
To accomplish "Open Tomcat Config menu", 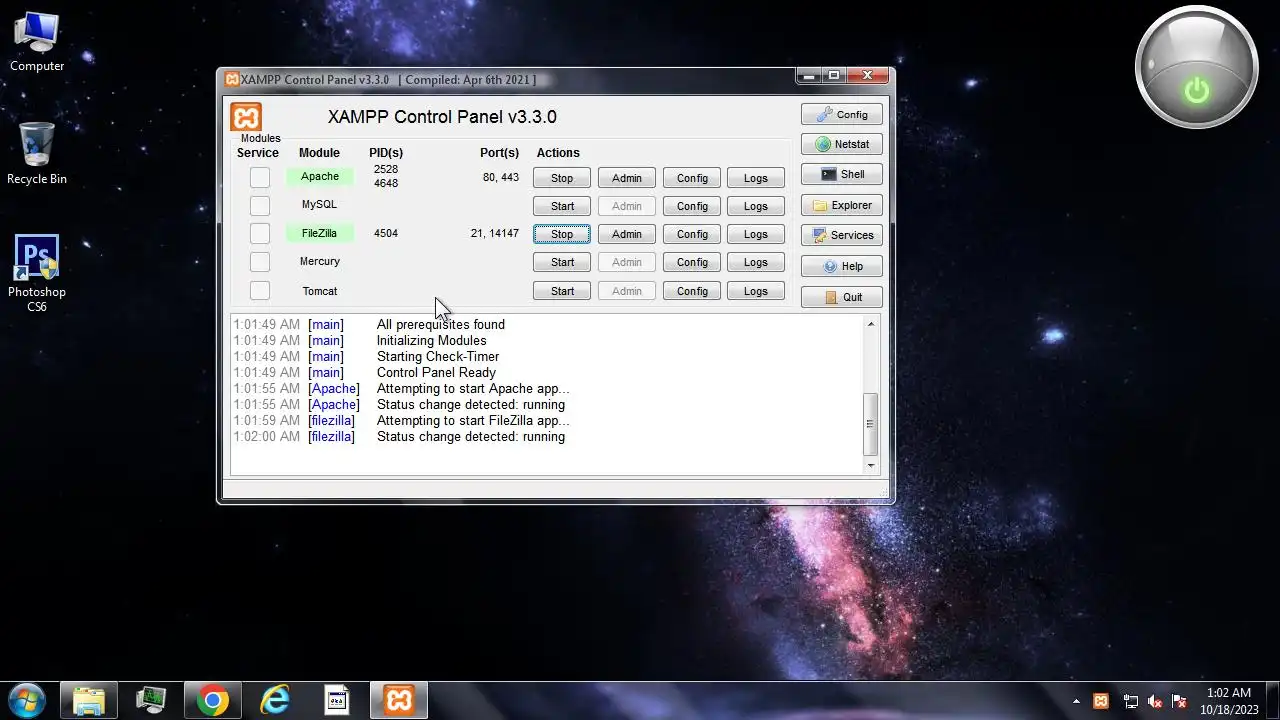I will coord(692,291).
